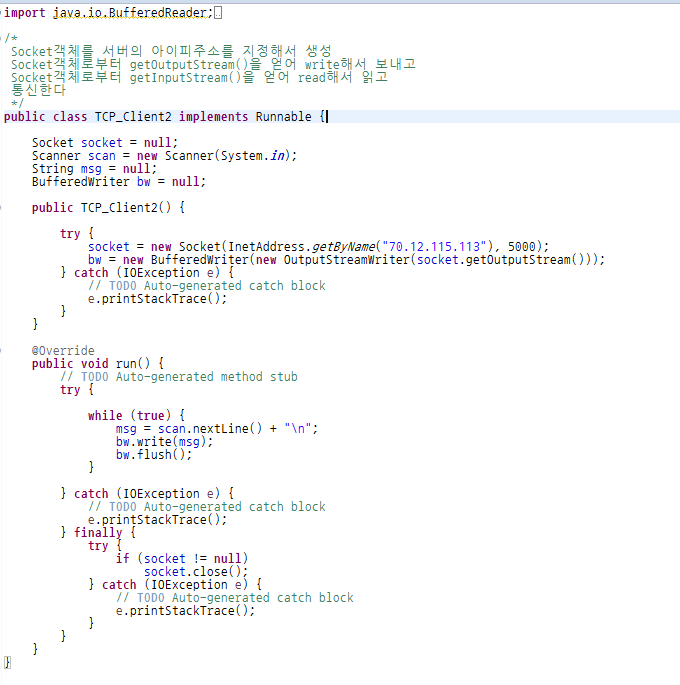Click 'System.in' in the Scanner declaration
The image size is (680, 685).
252,156
